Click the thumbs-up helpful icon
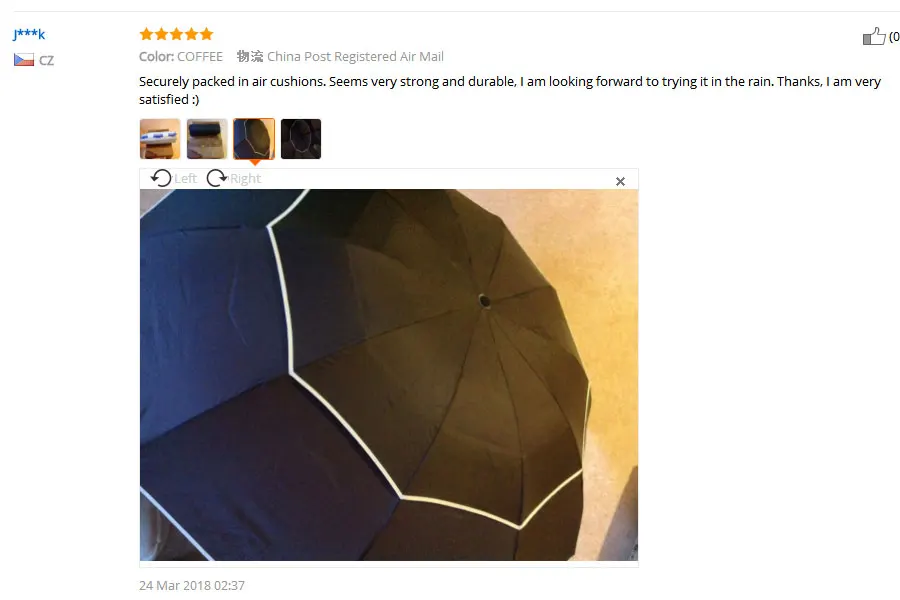This screenshot has width=900, height=600. [x=874, y=36]
